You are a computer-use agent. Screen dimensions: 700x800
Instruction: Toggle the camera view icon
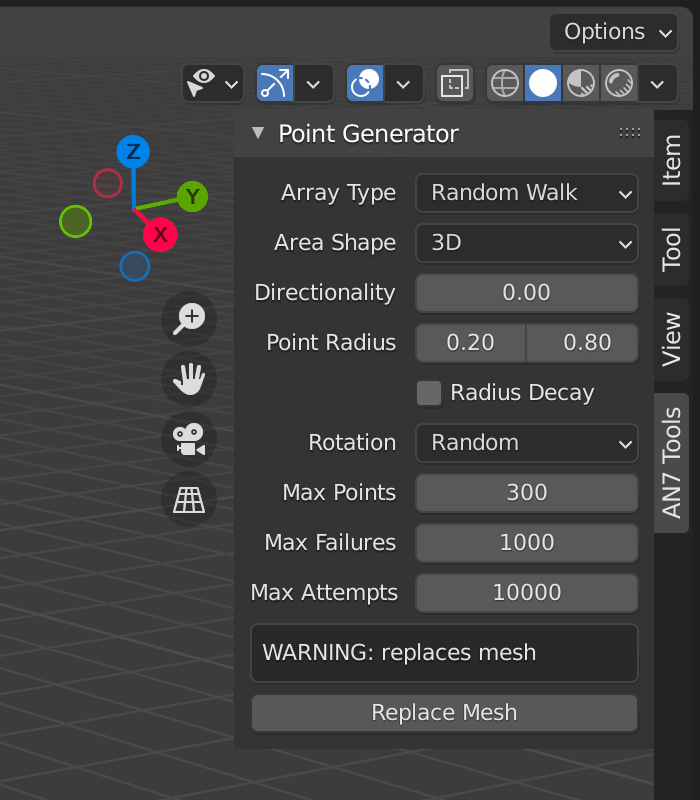pos(189,439)
